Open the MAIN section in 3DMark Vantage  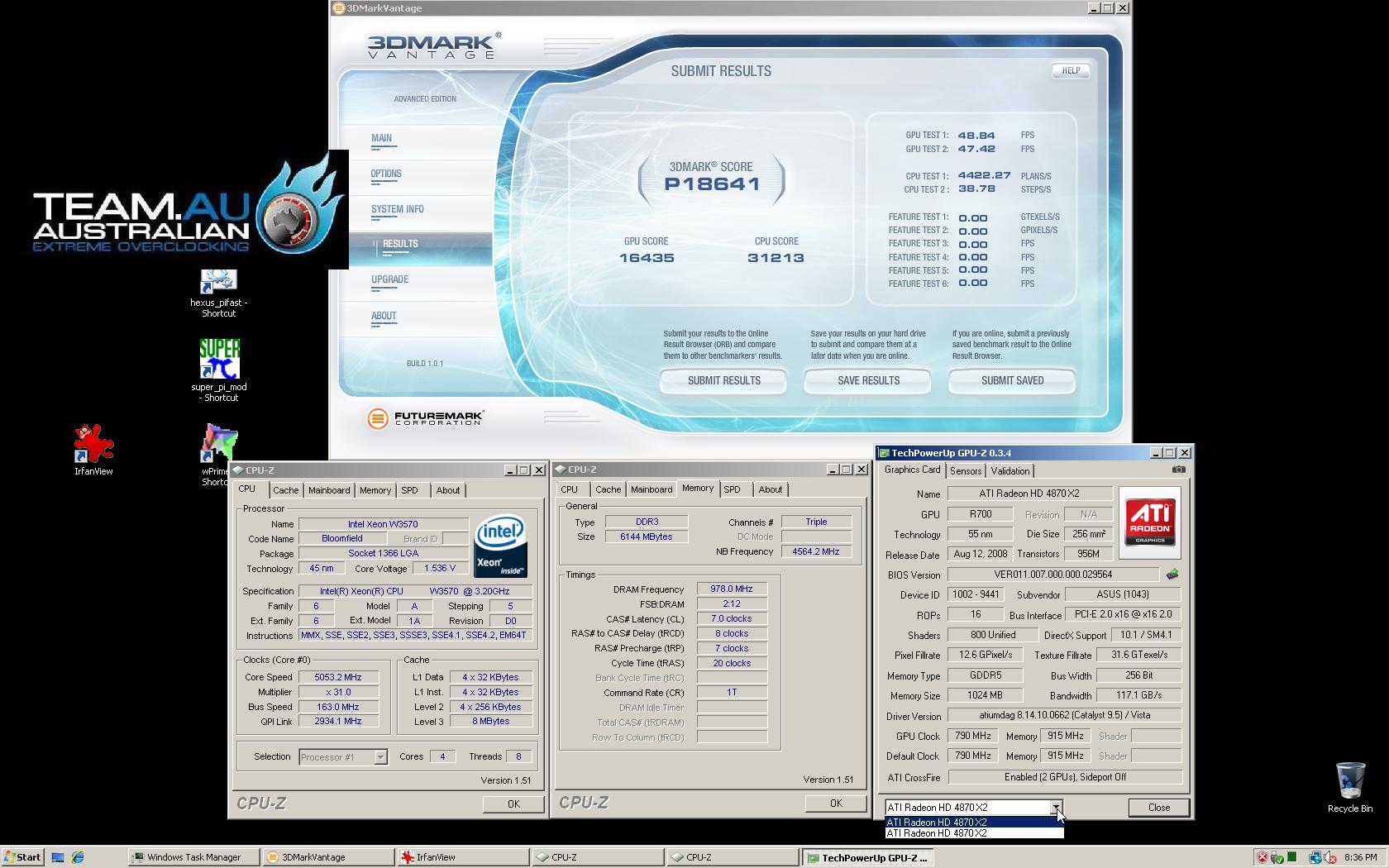click(x=382, y=138)
